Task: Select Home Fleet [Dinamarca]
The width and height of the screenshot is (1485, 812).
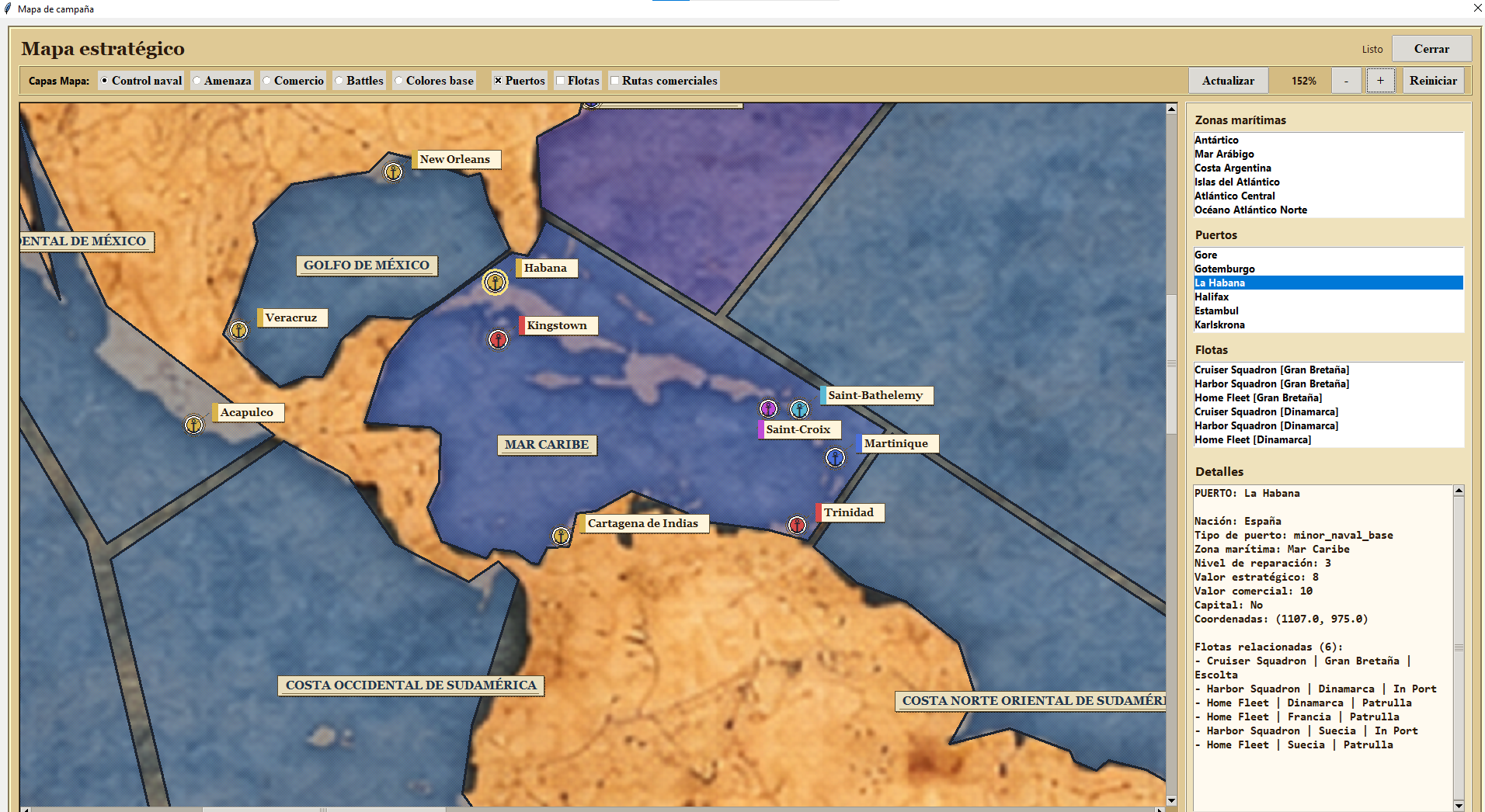Action: coord(1328,439)
